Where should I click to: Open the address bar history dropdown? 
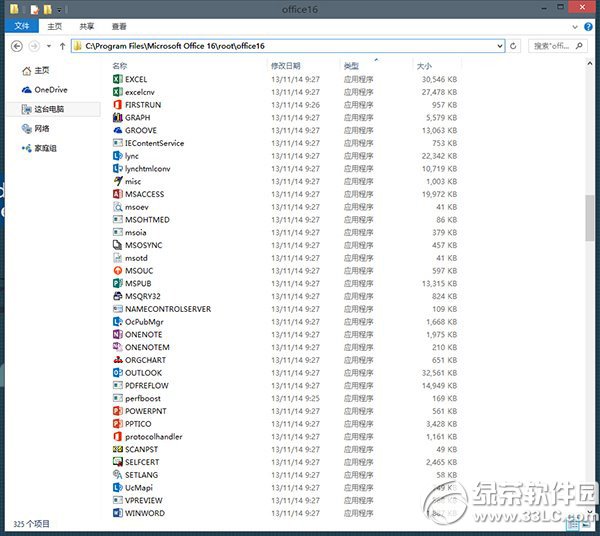tap(499, 46)
